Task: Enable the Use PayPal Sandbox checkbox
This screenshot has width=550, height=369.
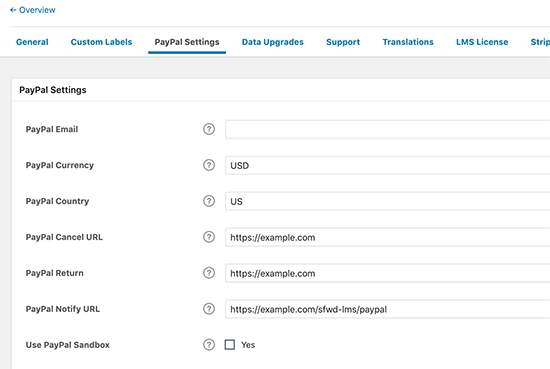Action: tap(230, 345)
